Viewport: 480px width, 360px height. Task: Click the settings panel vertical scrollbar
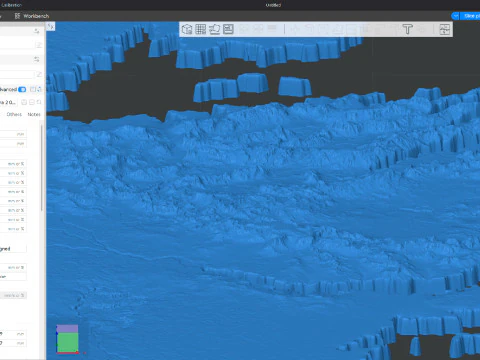(x=42, y=167)
